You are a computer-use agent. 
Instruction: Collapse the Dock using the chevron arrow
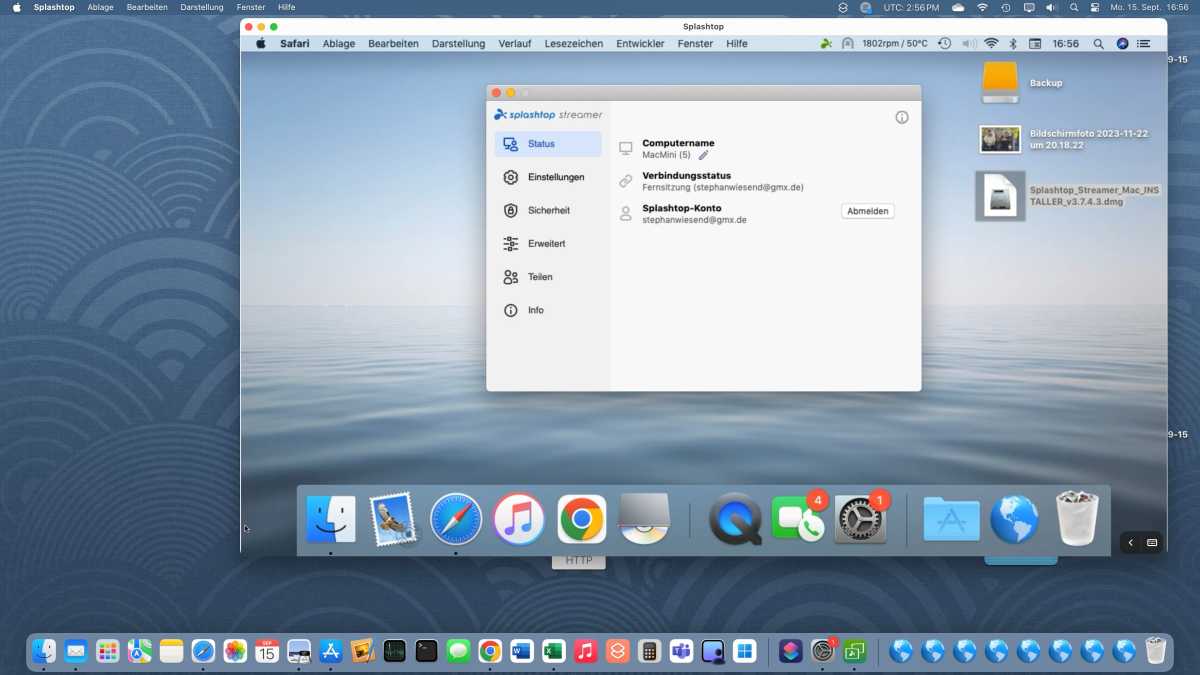(1130, 542)
